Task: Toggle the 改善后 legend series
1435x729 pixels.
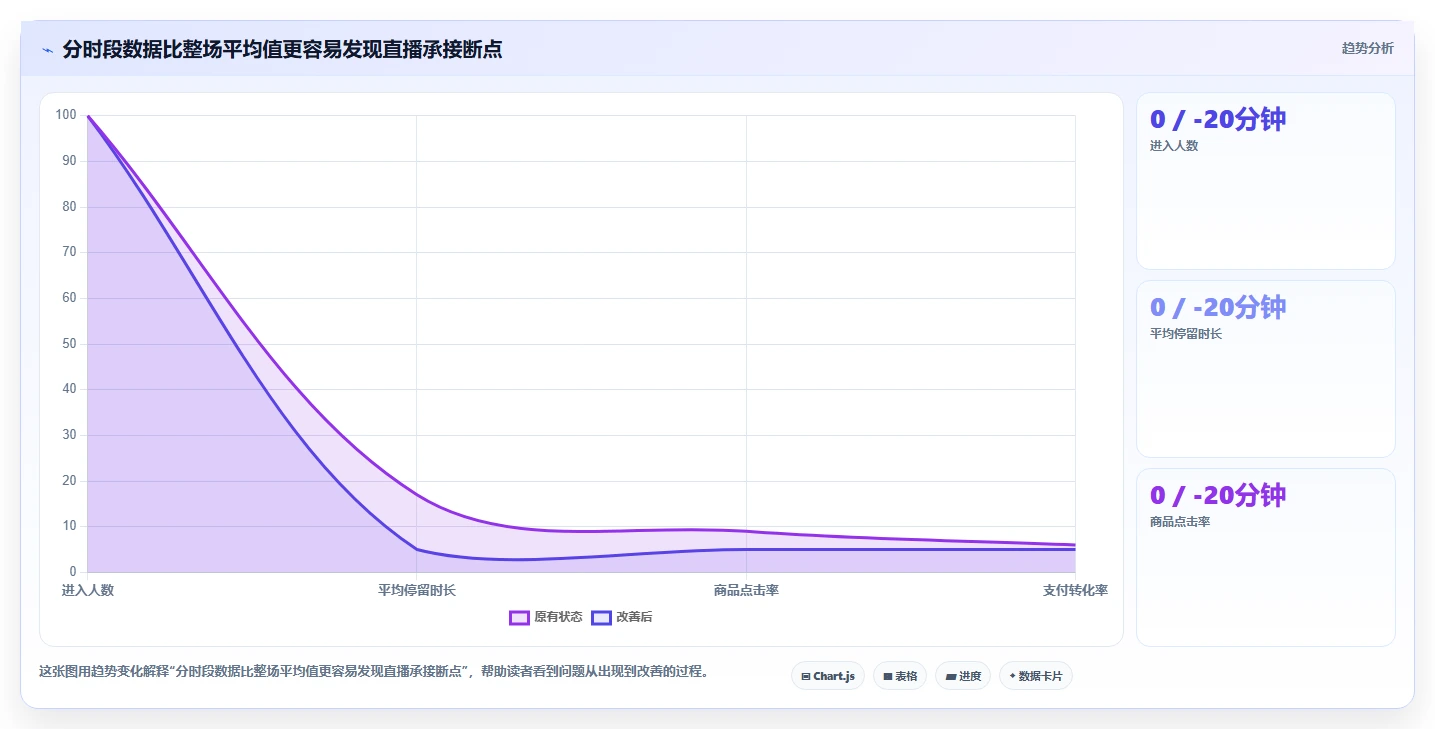Action: pyautogui.click(x=622, y=617)
